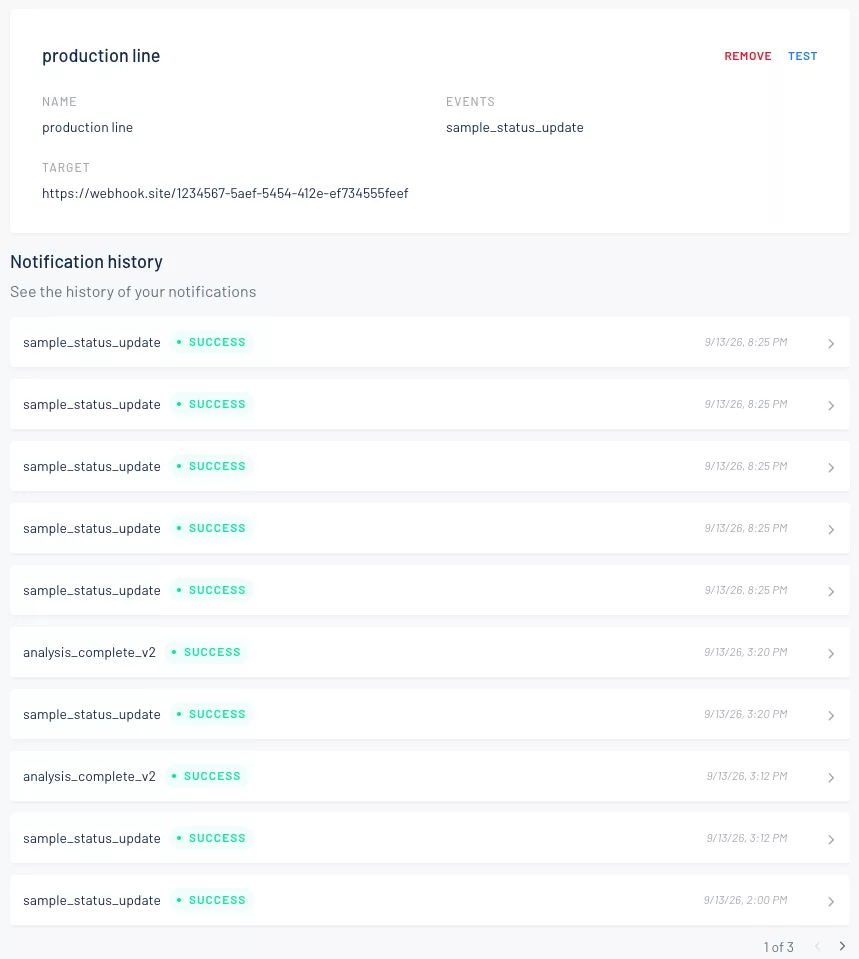Click the webhook.site target URL

coord(225,193)
